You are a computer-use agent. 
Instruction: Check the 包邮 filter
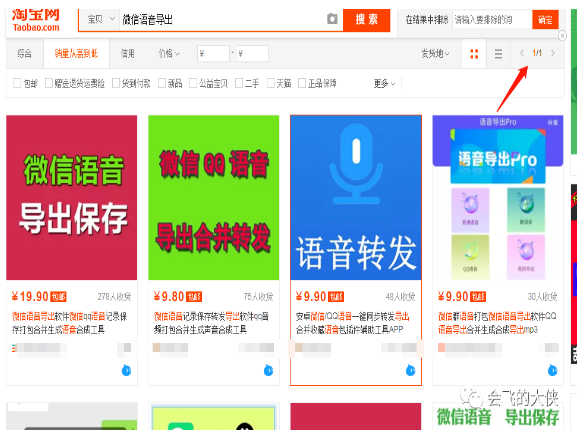(x=17, y=83)
